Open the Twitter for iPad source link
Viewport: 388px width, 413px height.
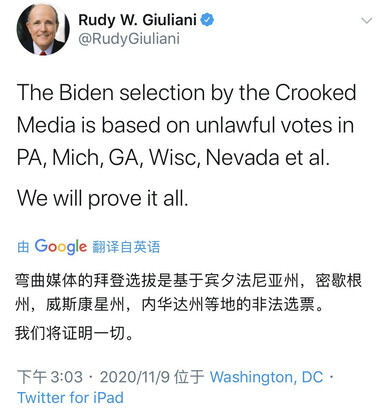(70, 397)
